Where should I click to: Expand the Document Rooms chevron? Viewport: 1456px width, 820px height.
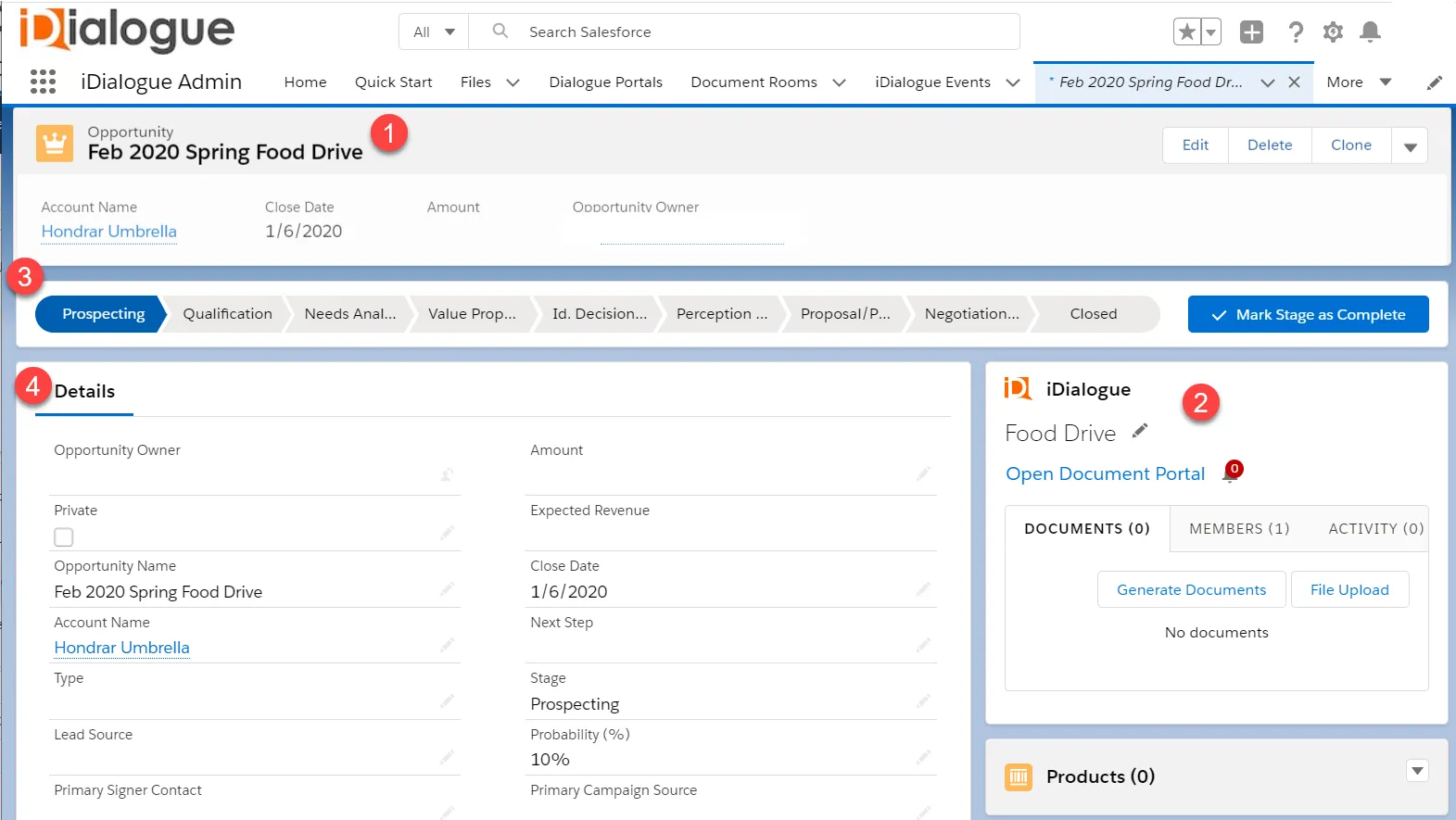[x=839, y=82]
